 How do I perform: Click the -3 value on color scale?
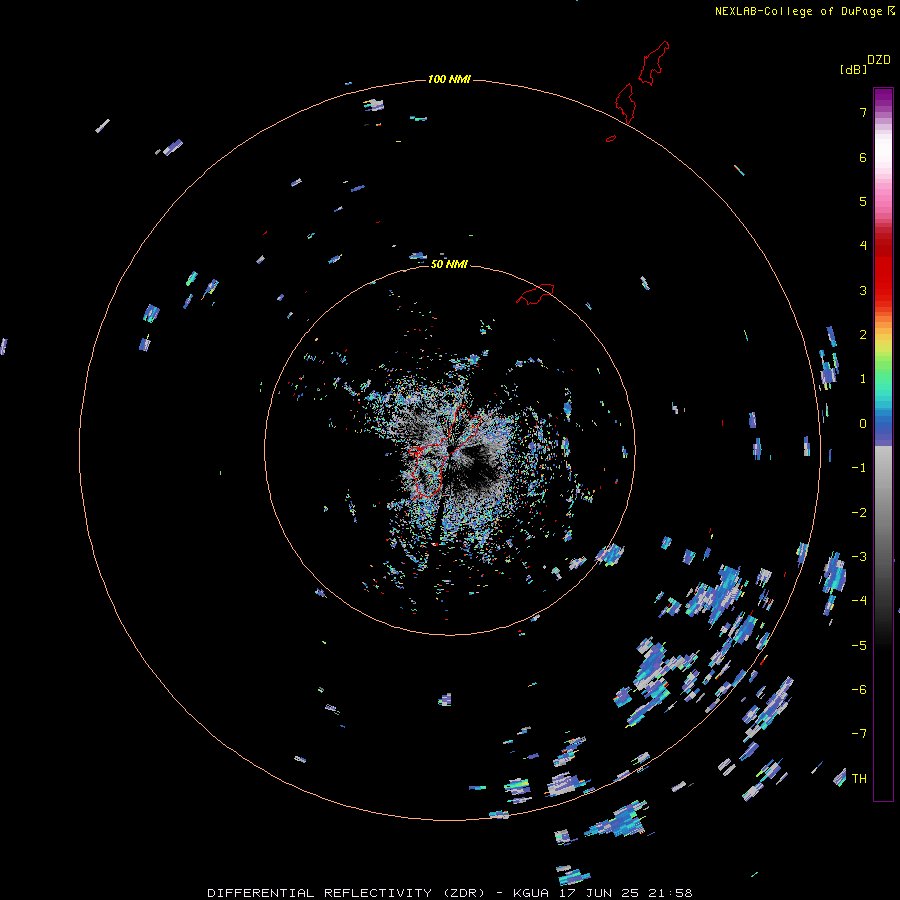click(859, 557)
